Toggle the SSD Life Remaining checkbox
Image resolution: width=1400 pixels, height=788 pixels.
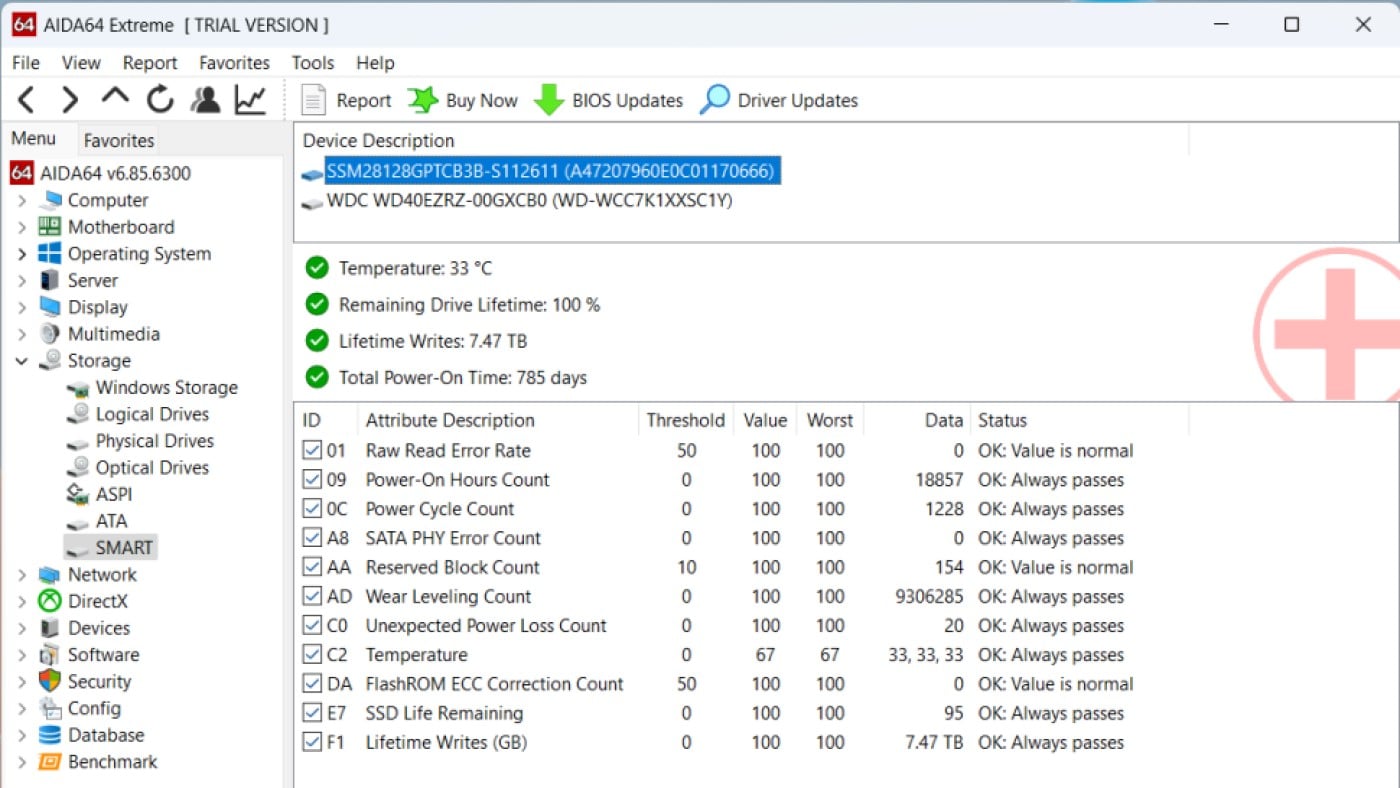coord(312,714)
